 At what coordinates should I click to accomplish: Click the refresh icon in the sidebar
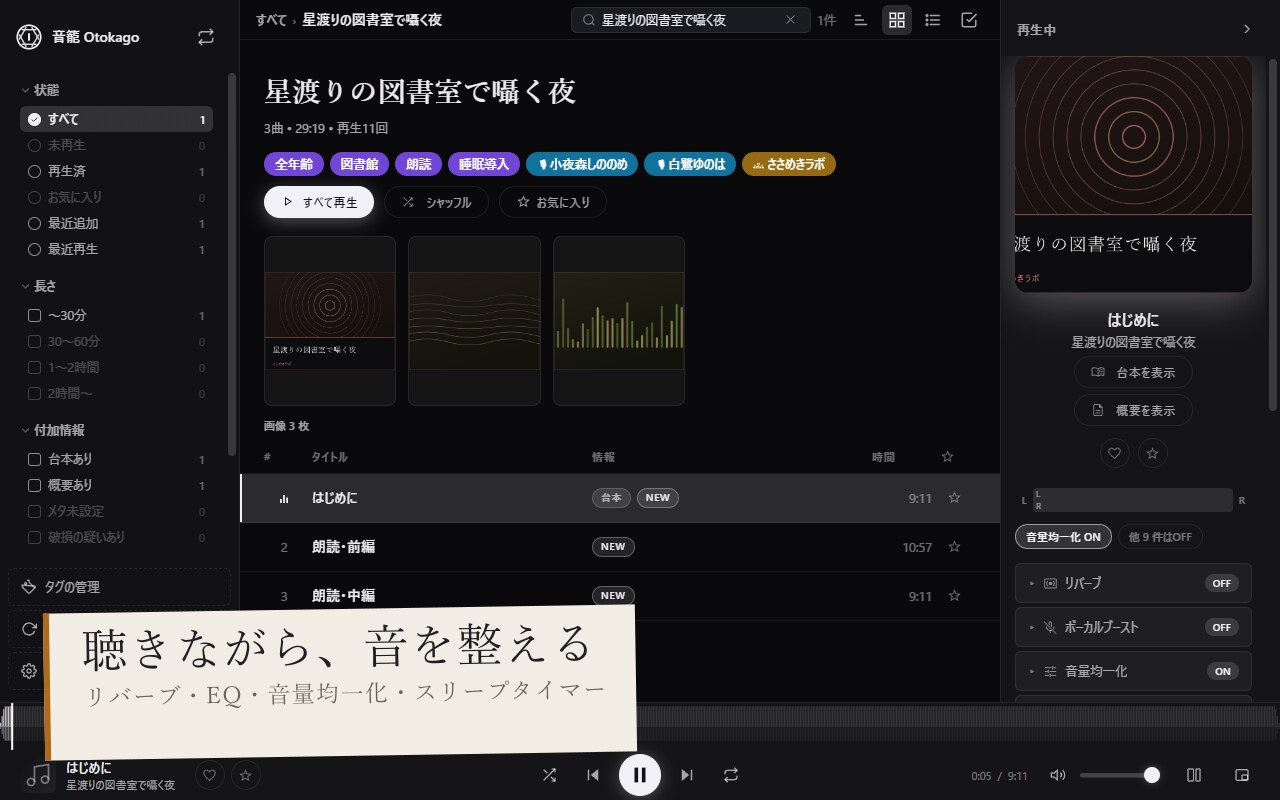coord(29,629)
